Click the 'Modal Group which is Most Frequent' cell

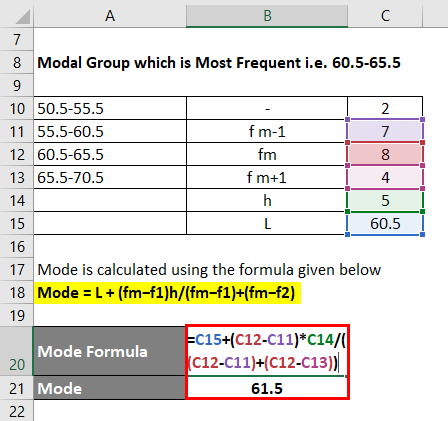point(219,62)
